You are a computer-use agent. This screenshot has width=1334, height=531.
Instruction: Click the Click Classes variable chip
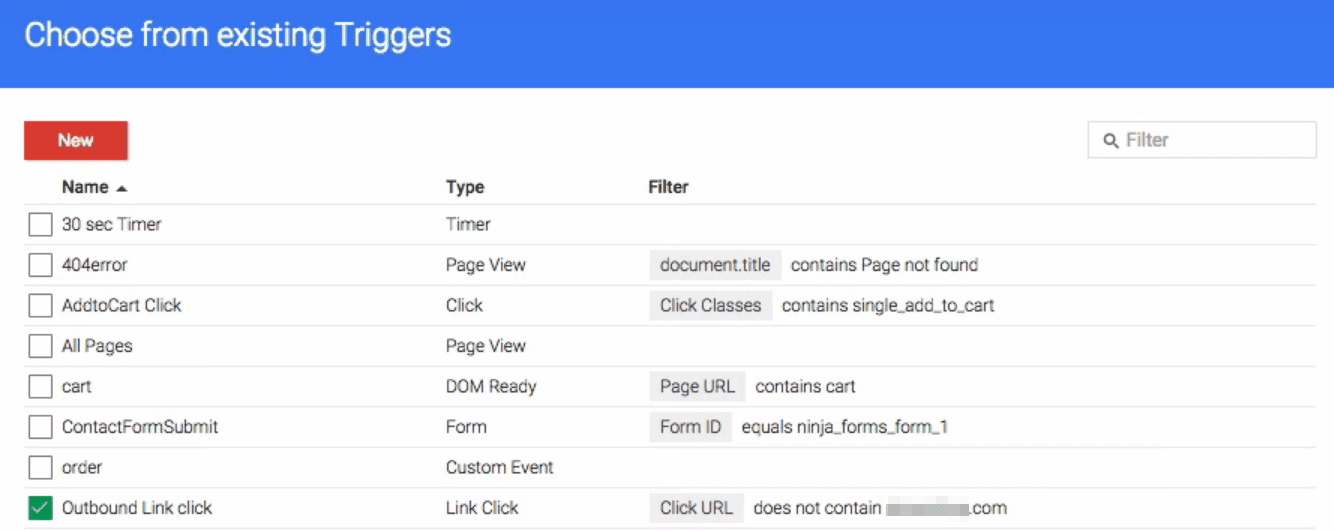click(x=710, y=306)
